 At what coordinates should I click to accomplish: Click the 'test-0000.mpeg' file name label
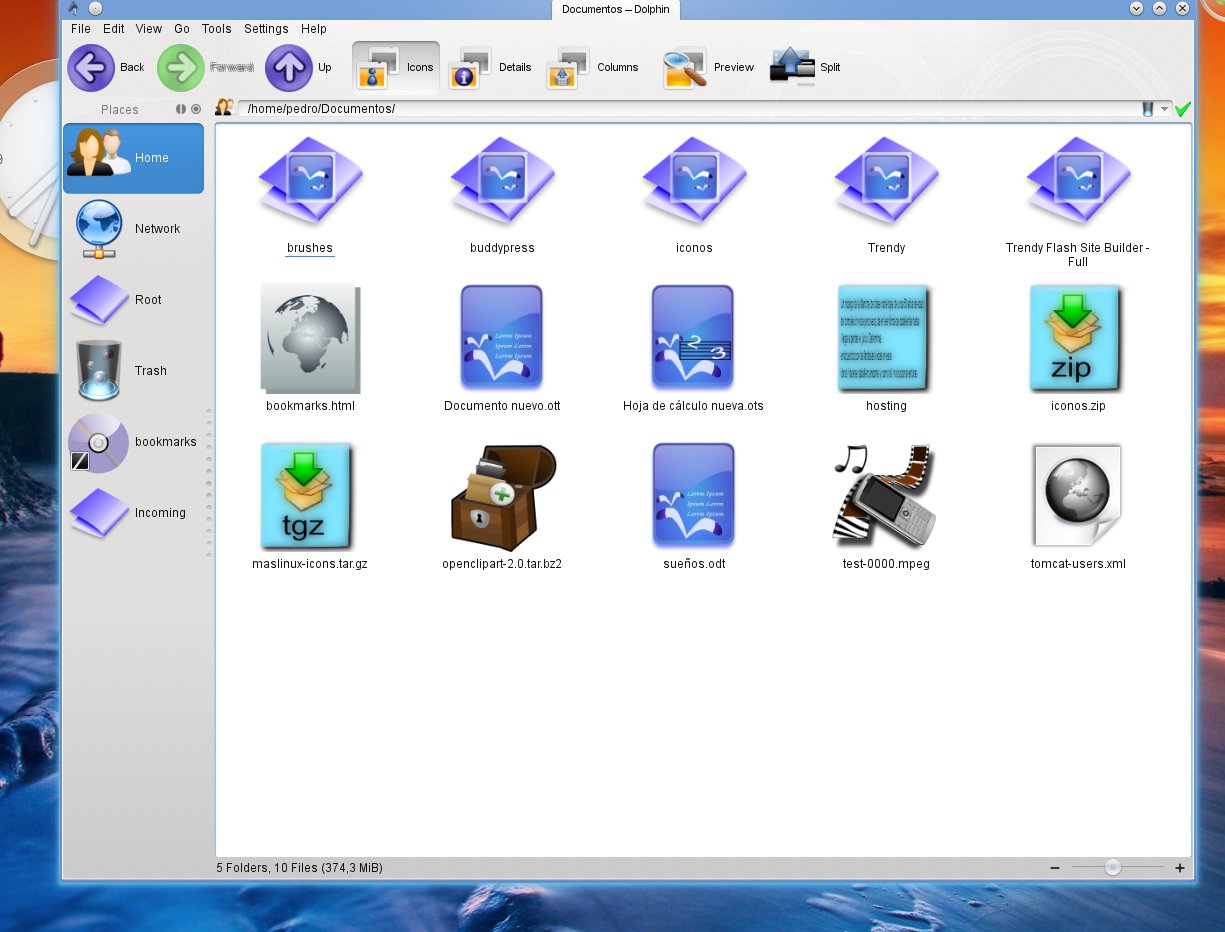click(886, 564)
